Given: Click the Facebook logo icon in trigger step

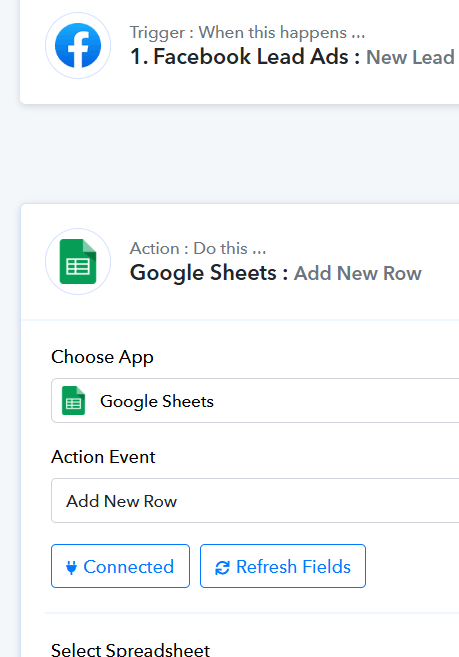Looking at the screenshot, I should point(78,45).
